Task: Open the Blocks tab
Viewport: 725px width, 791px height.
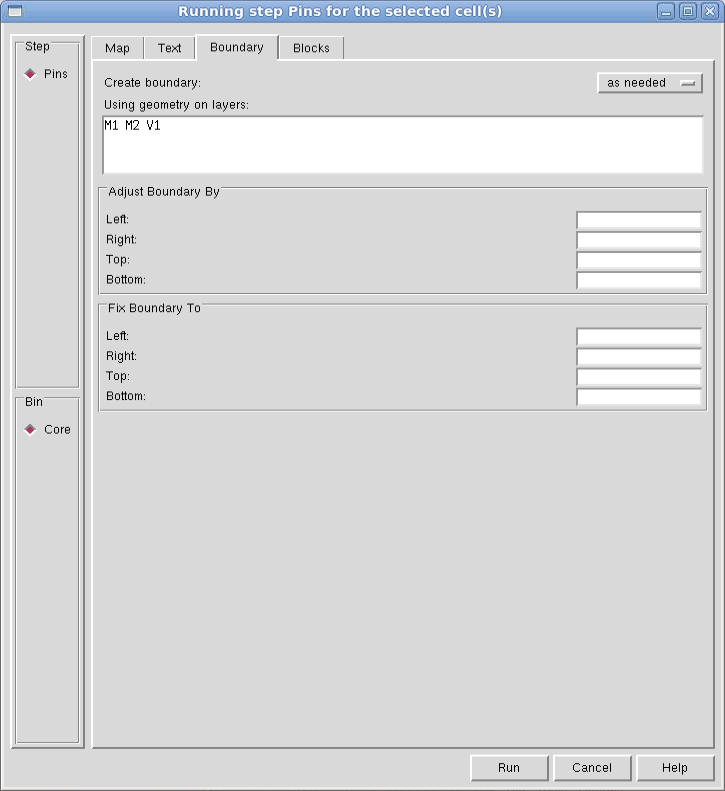Action: tap(311, 48)
